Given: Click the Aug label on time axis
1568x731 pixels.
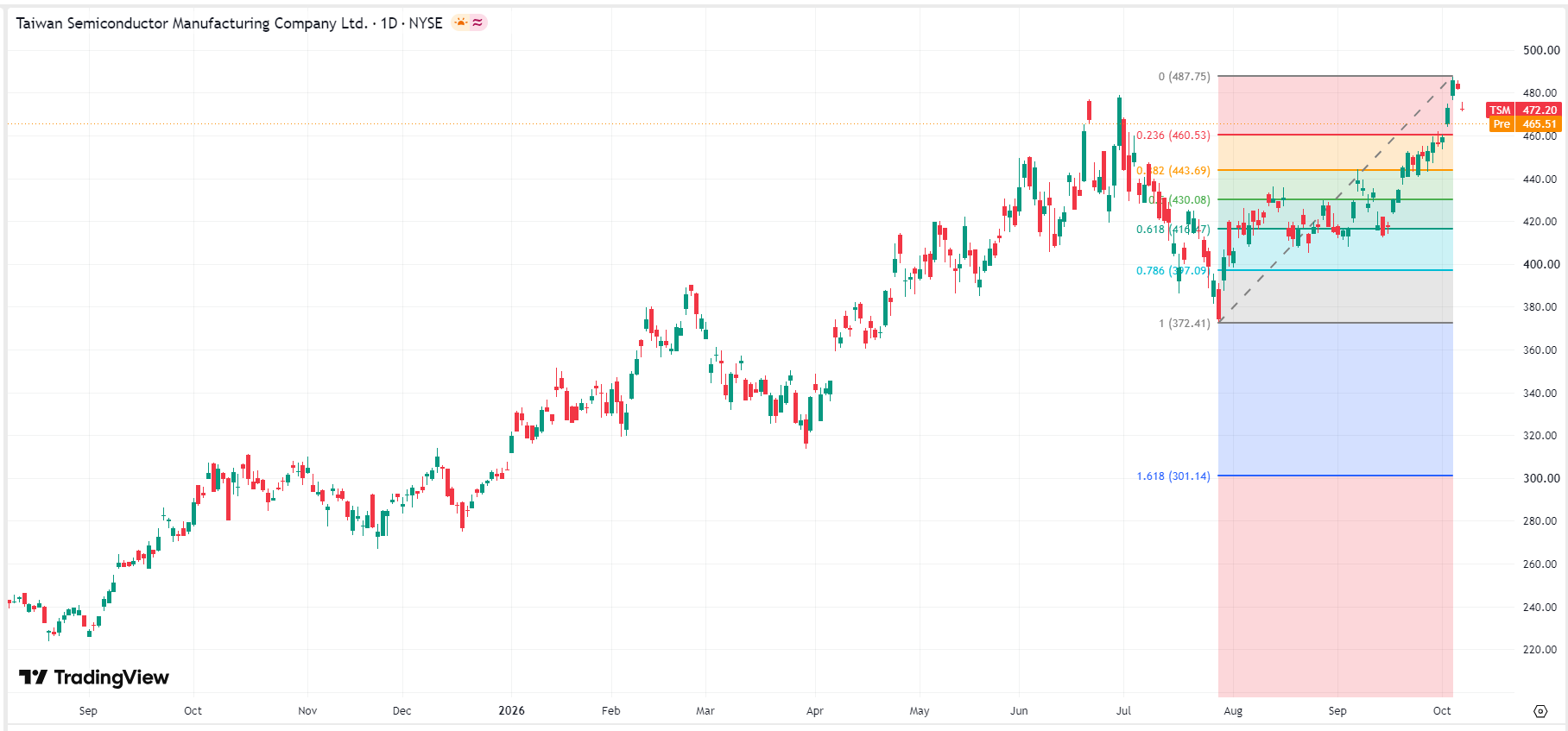Looking at the screenshot, I should (x=1233, y=710).
